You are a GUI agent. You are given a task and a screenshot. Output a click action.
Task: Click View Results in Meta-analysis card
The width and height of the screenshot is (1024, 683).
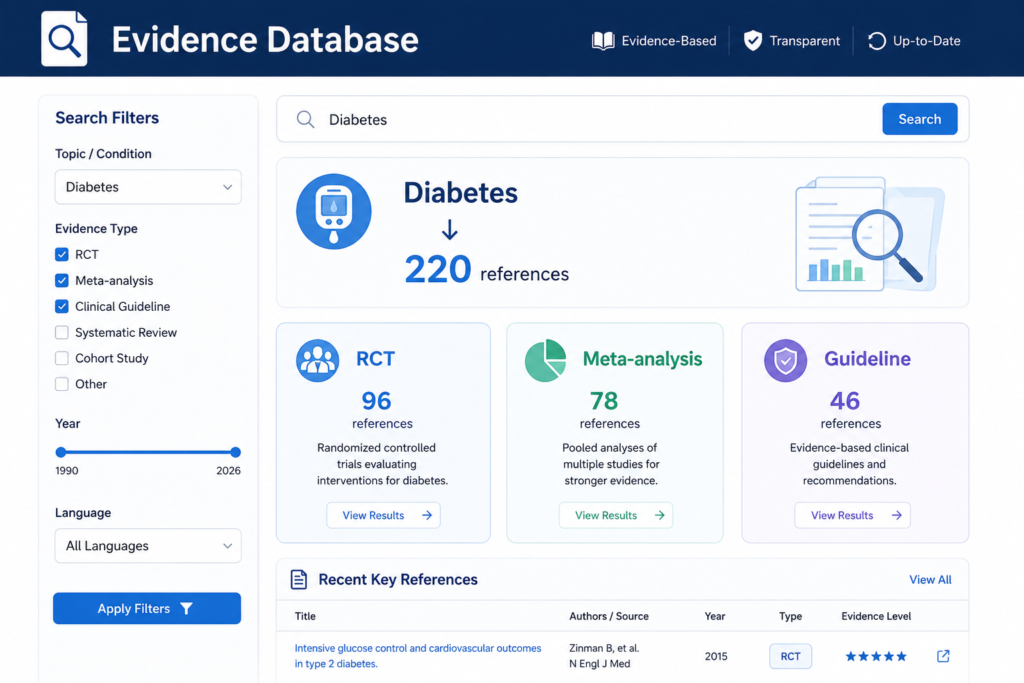[x=616, y=515]
